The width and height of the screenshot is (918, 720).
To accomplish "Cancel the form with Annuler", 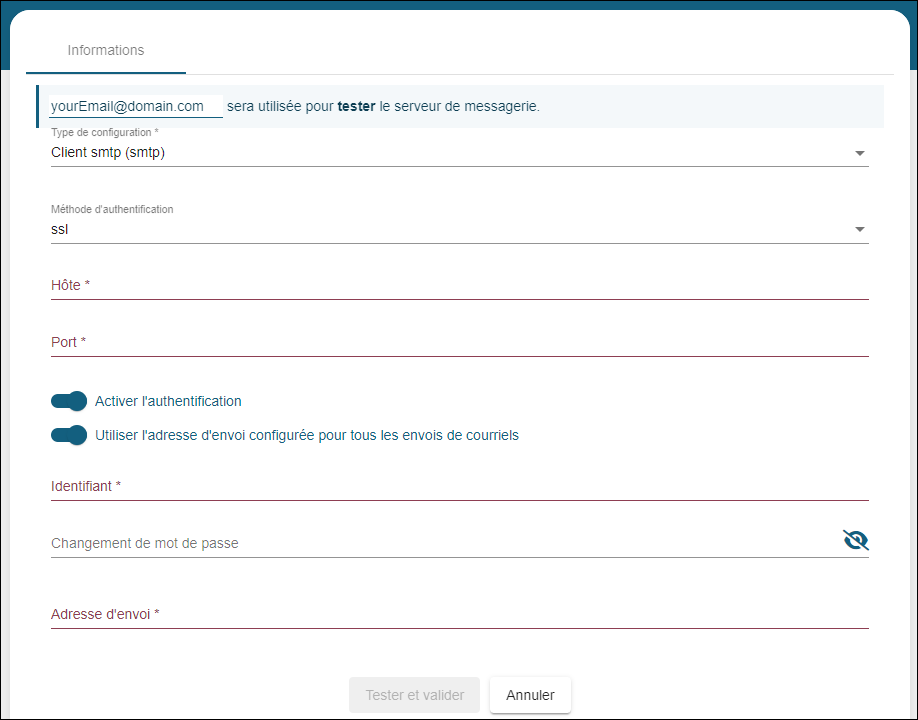I will (530, 695).
